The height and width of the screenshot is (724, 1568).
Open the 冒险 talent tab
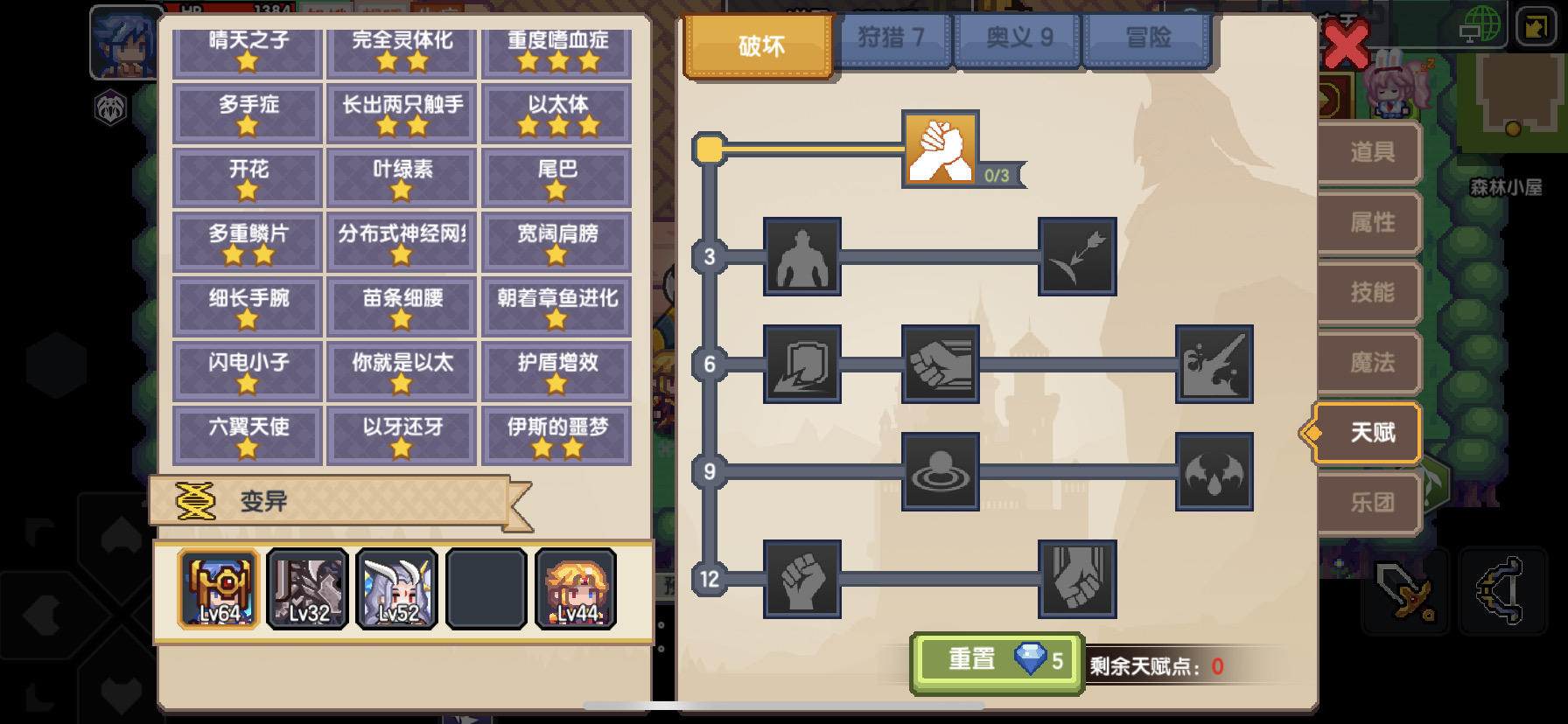(1147, 39)
